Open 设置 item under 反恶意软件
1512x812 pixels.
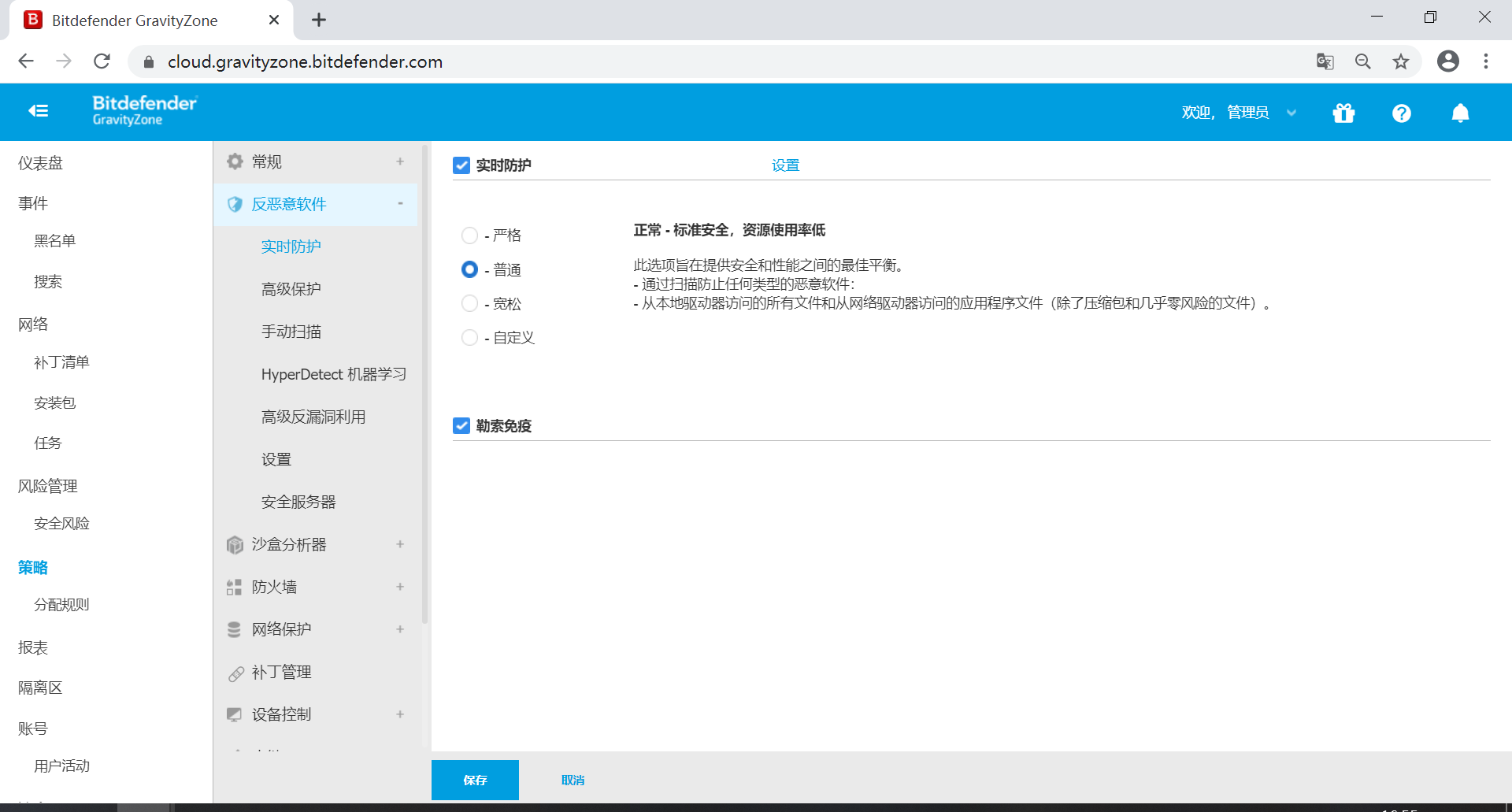point(276,459)
